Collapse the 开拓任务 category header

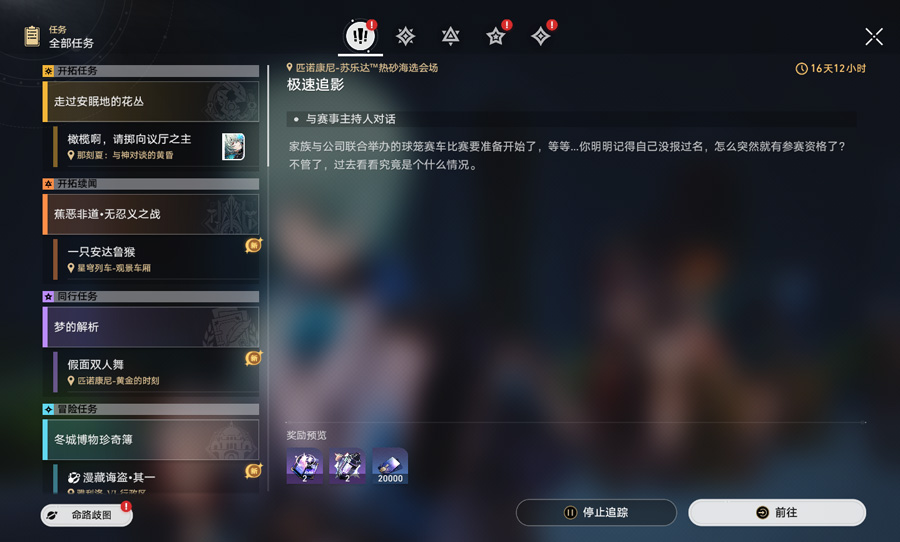150,71
